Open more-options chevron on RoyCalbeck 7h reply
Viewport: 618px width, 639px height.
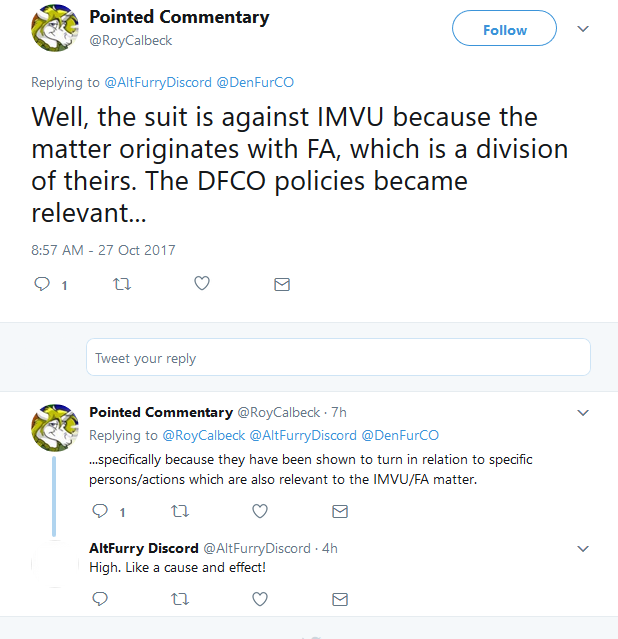click(583, 413)
